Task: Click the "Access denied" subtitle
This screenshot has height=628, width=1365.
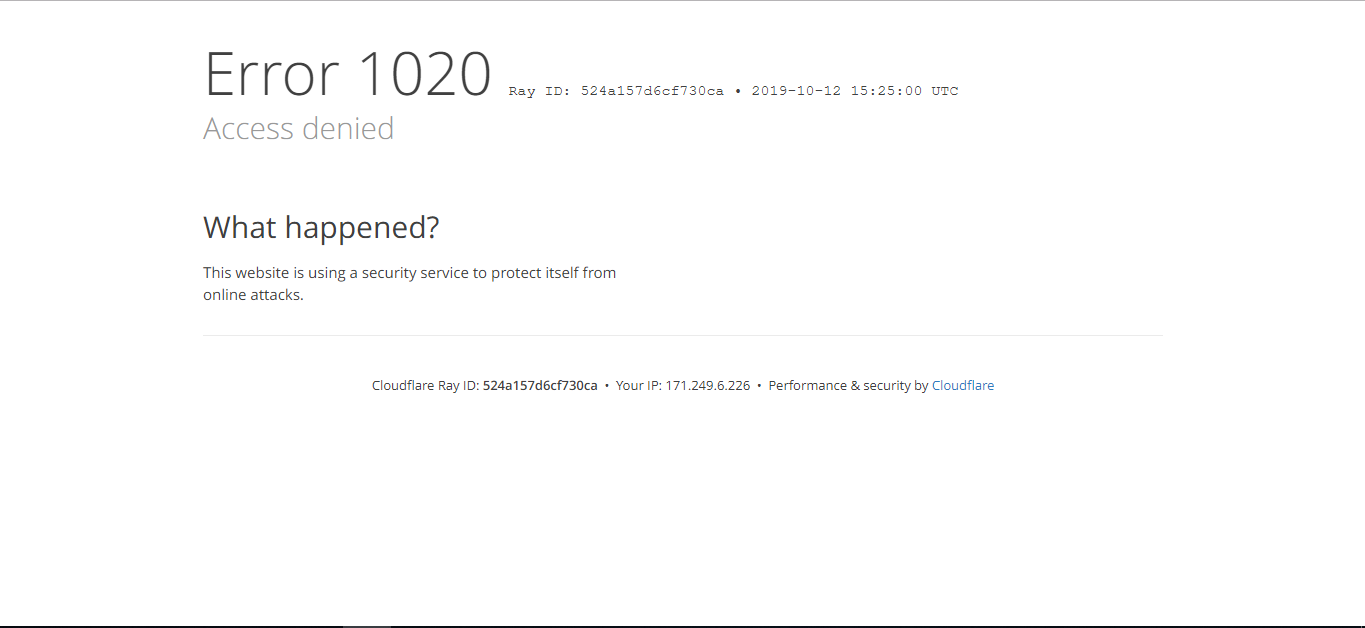Action: (298, 129)
